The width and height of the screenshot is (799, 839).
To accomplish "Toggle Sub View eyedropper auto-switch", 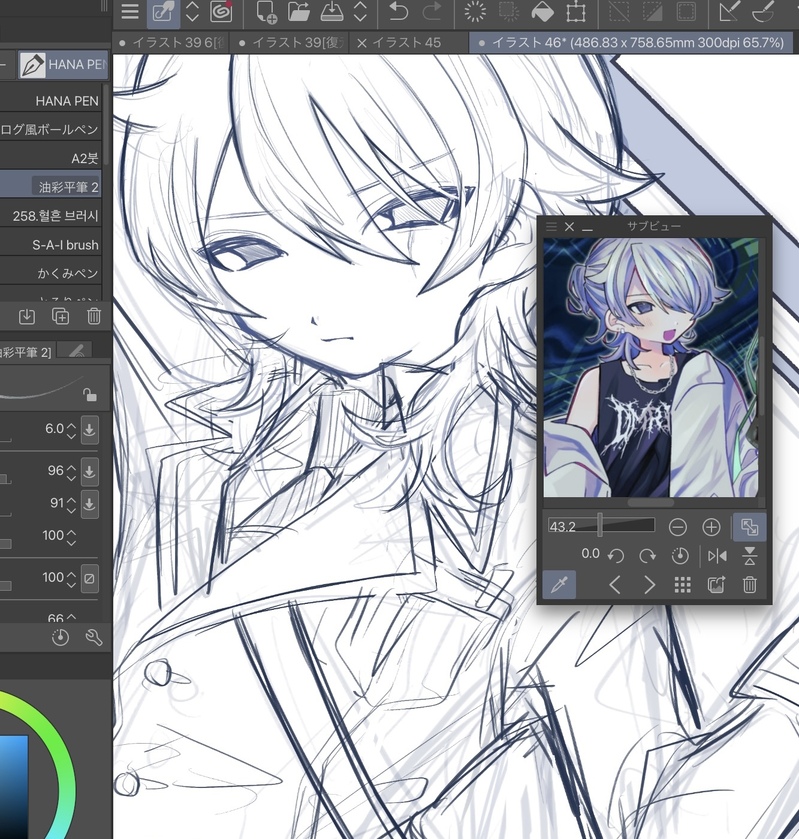I will coord(559,584).
